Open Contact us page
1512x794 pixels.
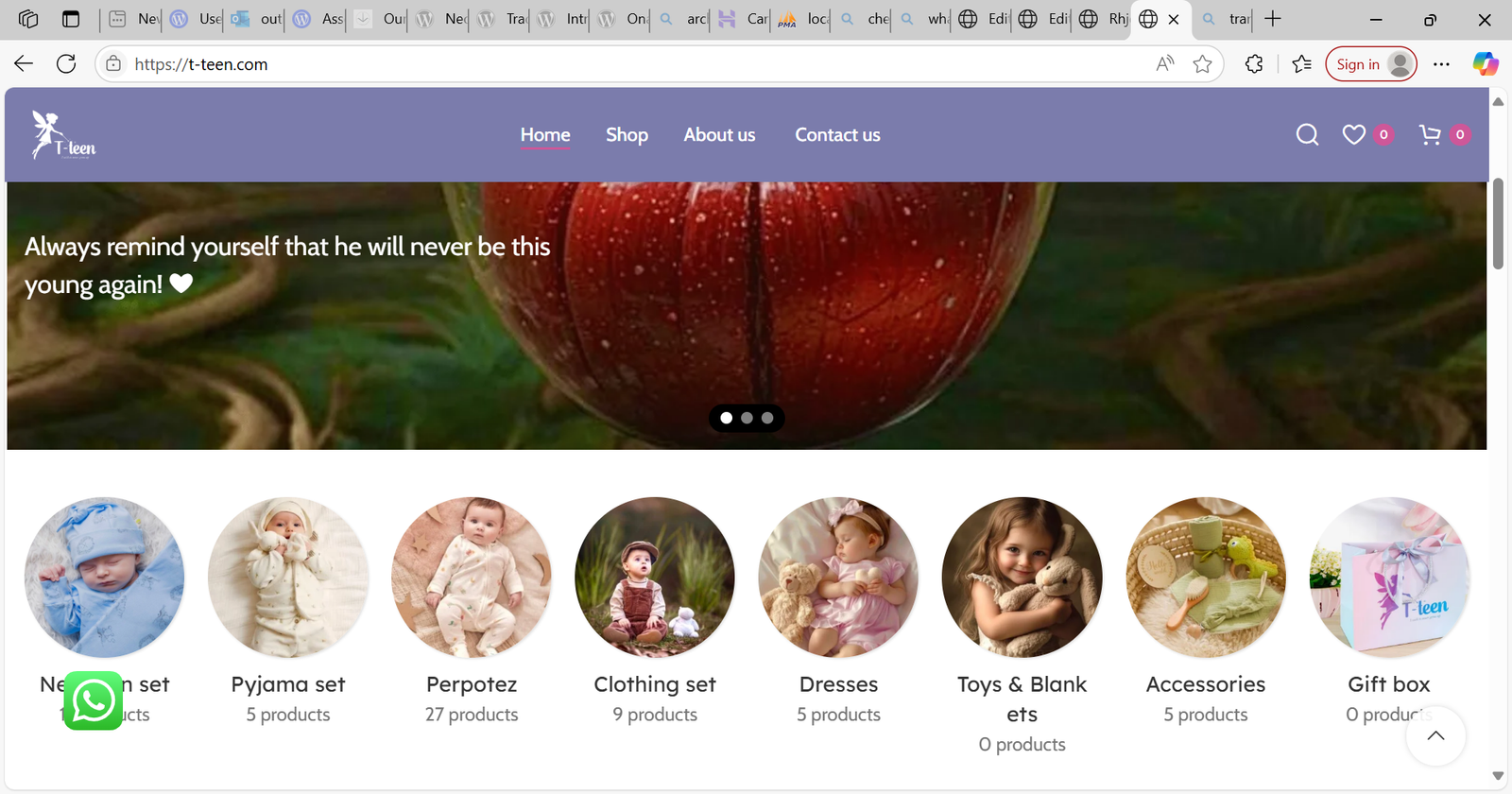837,135
